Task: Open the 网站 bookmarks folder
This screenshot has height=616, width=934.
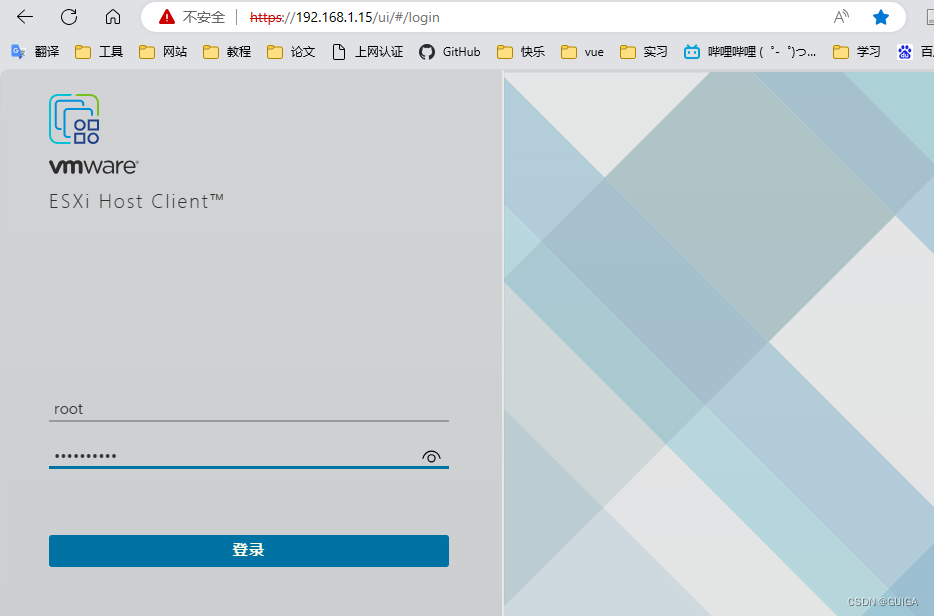Action: point(163,52)
